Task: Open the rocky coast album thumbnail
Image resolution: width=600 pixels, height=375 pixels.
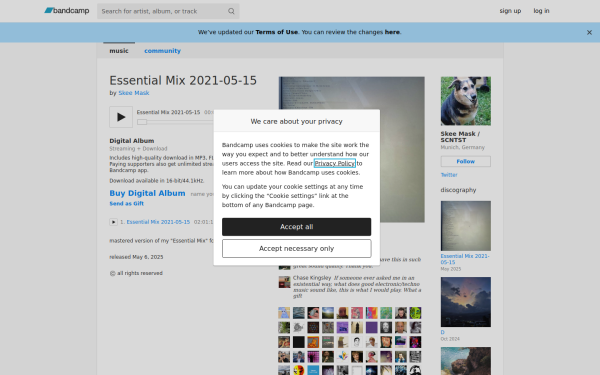Action: (x=466, y=361)
